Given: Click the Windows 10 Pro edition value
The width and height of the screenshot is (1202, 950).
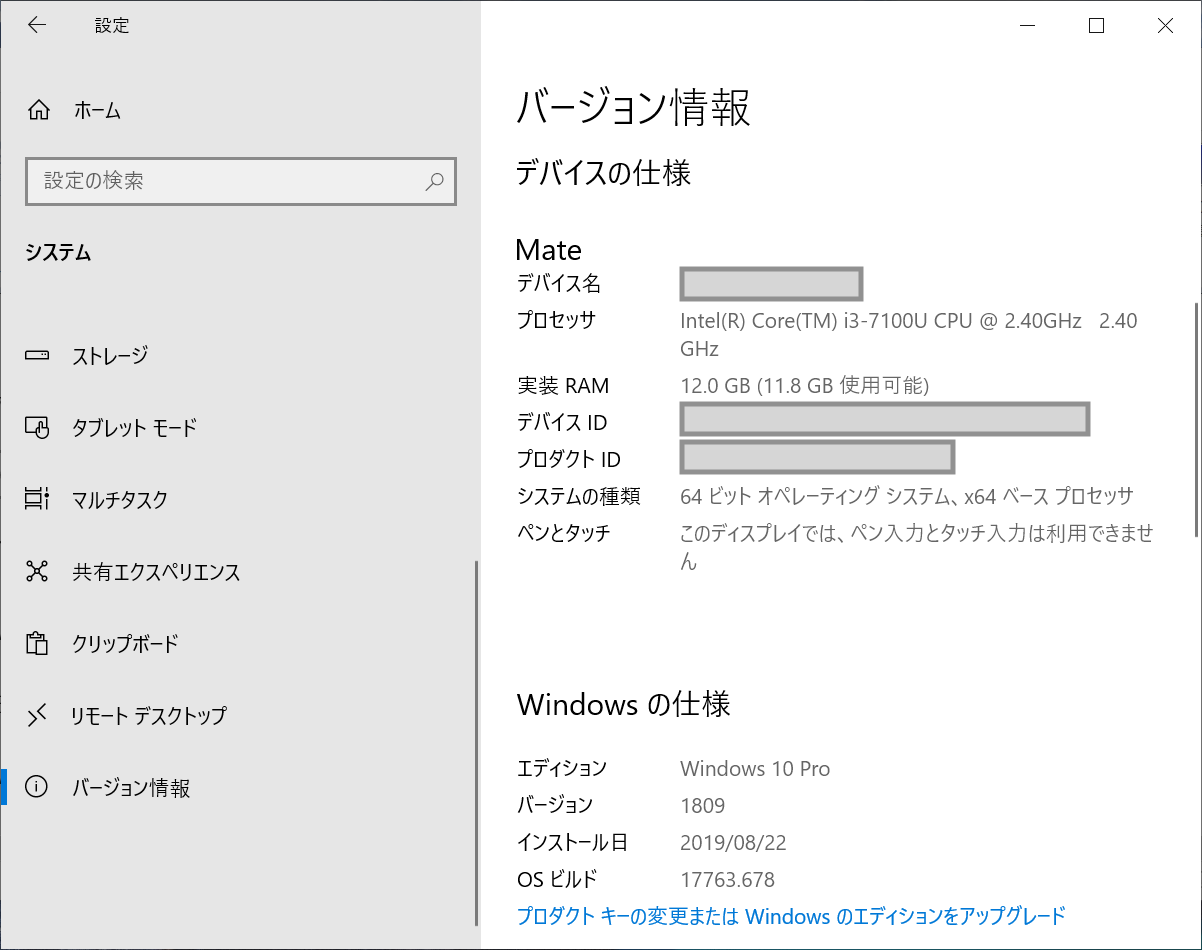Looking at the screenshot, I should [755, 769].
